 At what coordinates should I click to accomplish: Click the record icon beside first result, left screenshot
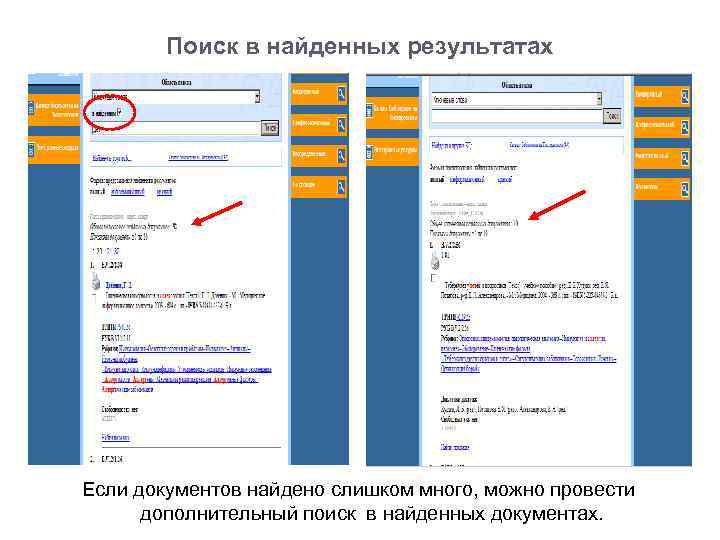(x=96, y=281)
